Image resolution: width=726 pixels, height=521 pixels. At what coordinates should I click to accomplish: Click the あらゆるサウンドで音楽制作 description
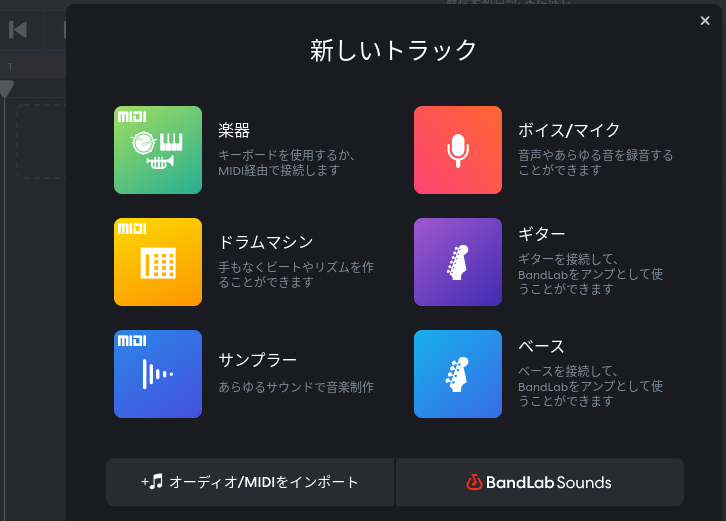pyautogui.click(x=296, y=387)
